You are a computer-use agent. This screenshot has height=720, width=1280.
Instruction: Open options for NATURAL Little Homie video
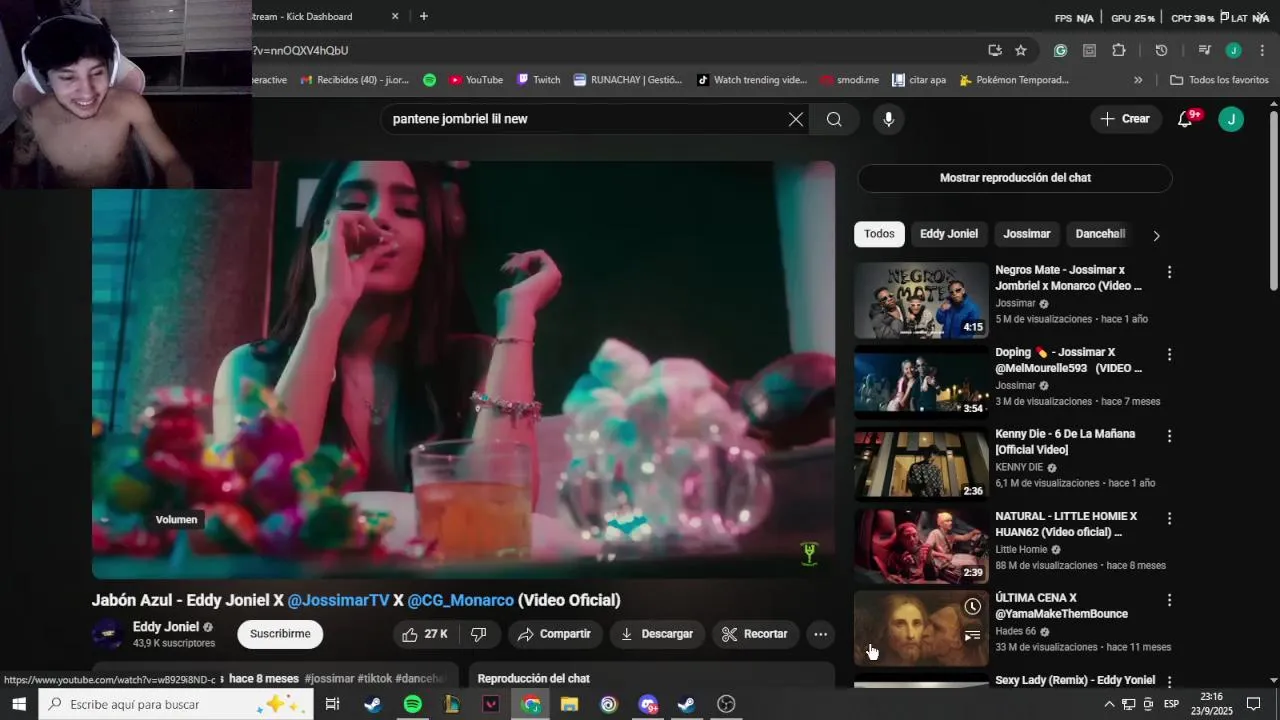1169,518
